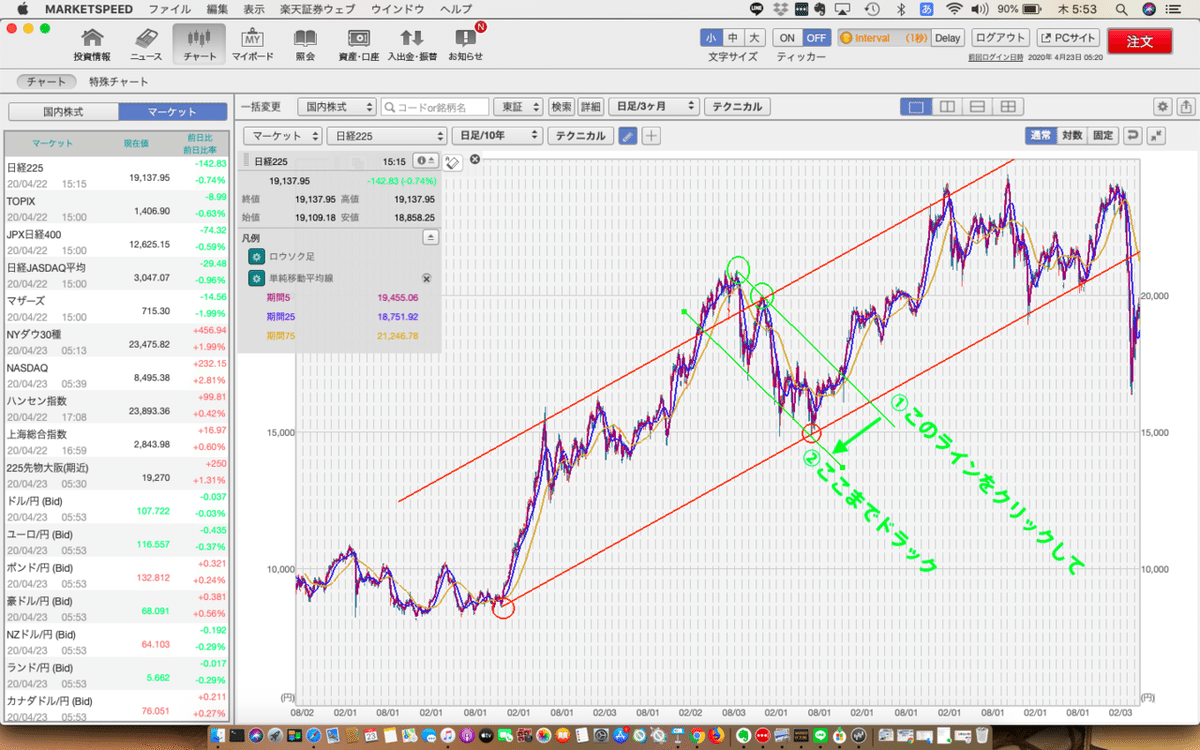Image resolution: width=1200 pixels, height=750 pixels.
Task: Turn ticker OFF
Action: coord(816,38)
